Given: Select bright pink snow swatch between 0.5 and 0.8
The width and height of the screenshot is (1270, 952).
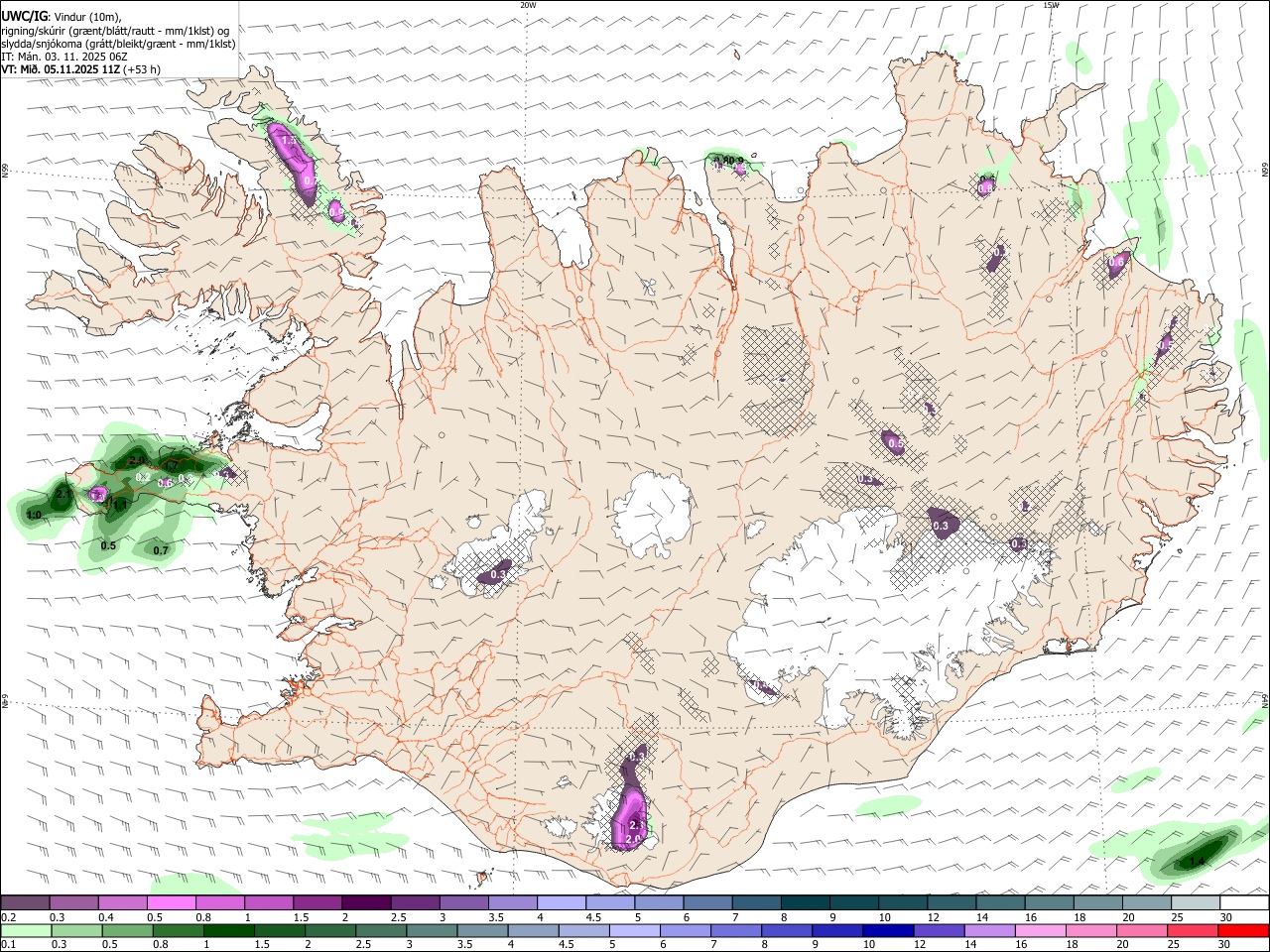Looking at the screenshot, I should (171, 902).
